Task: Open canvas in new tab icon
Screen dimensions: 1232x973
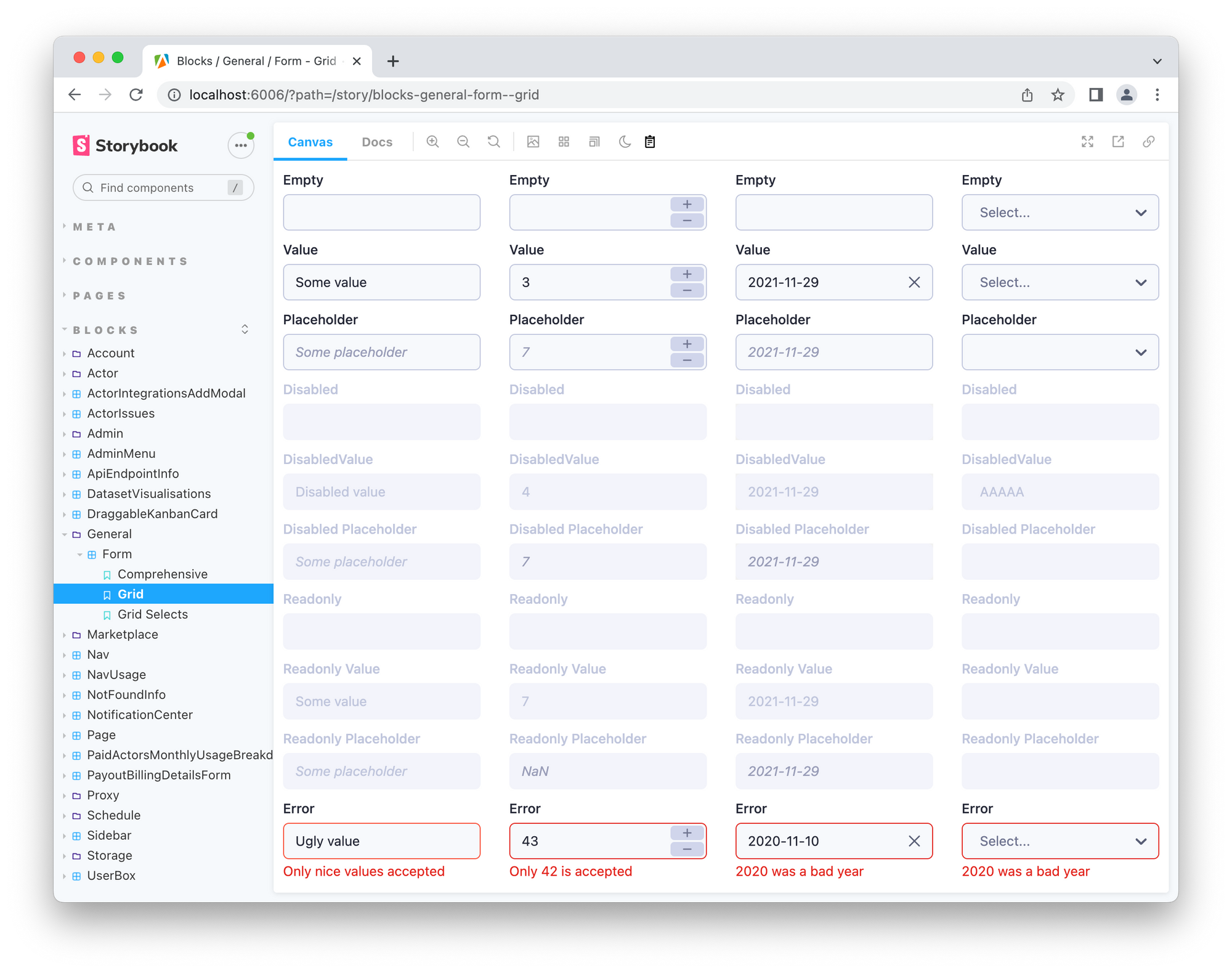Action: tap(1118, 142)
